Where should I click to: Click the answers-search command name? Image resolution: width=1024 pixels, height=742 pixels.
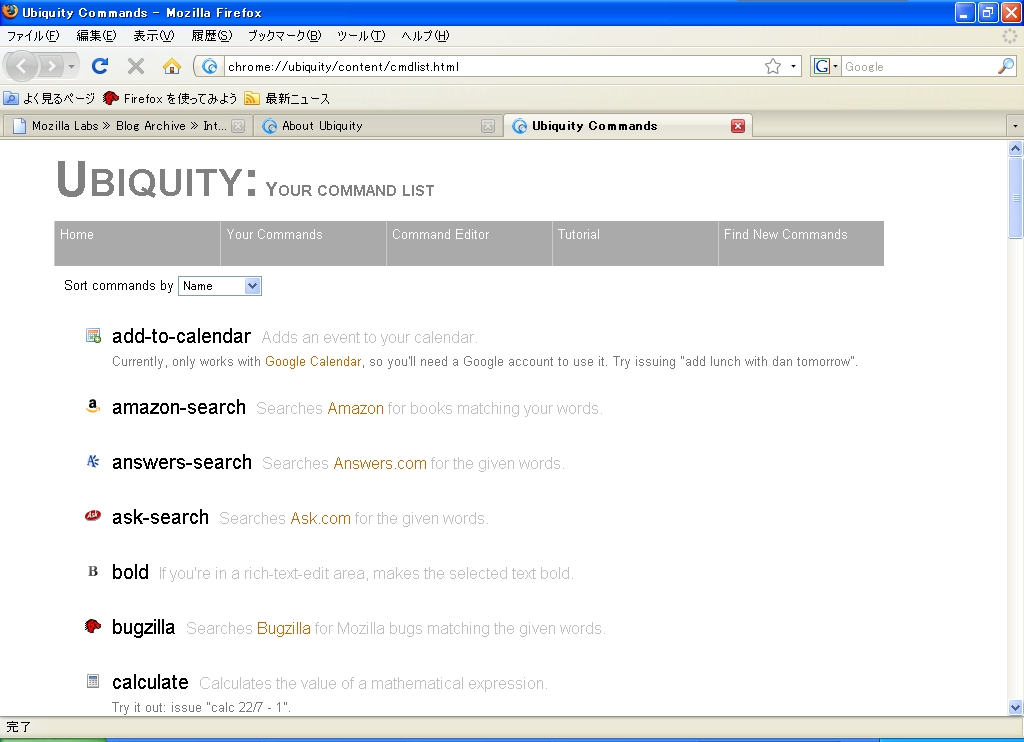pos(182,462)
